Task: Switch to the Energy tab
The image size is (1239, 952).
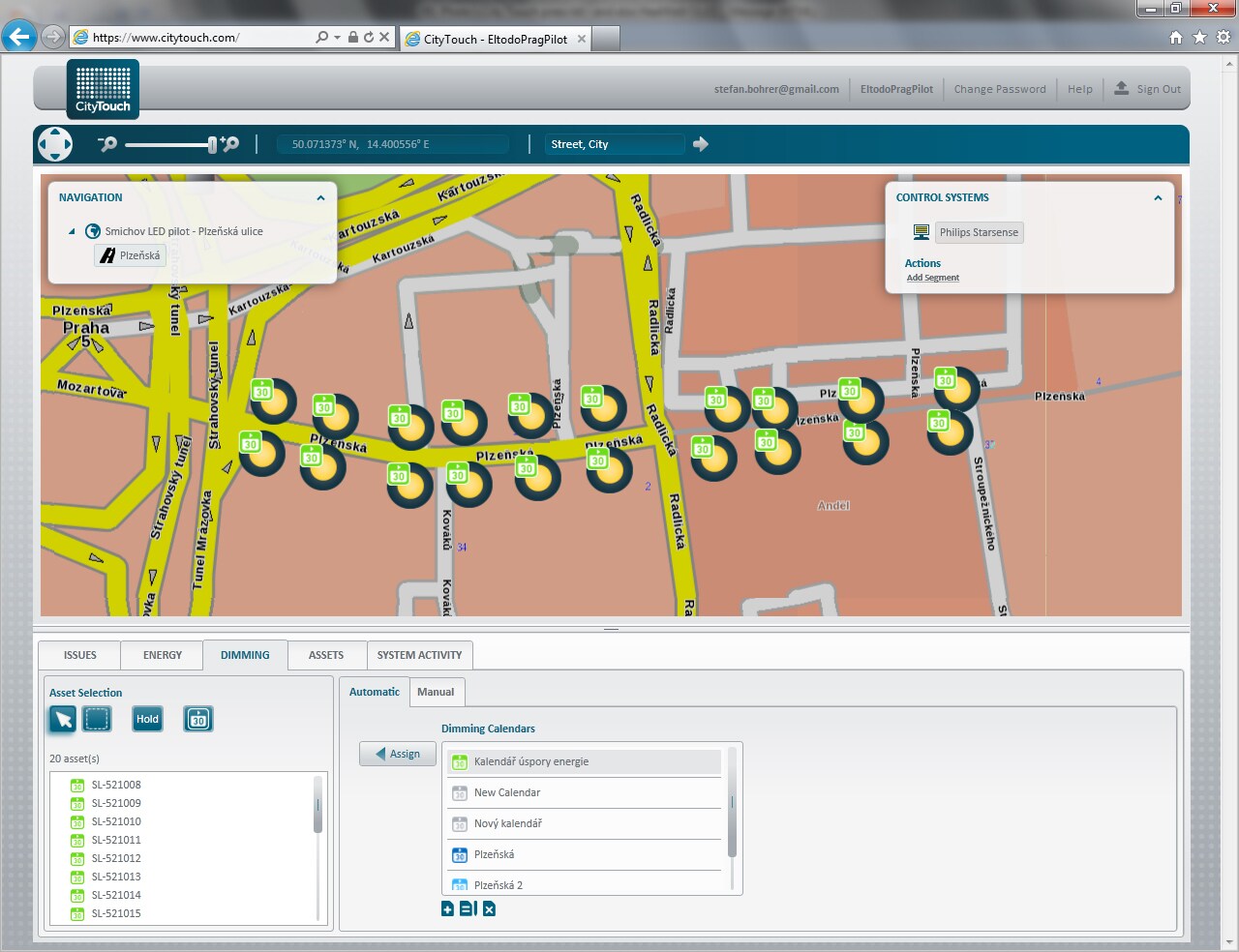Action: tap(163, 655)
